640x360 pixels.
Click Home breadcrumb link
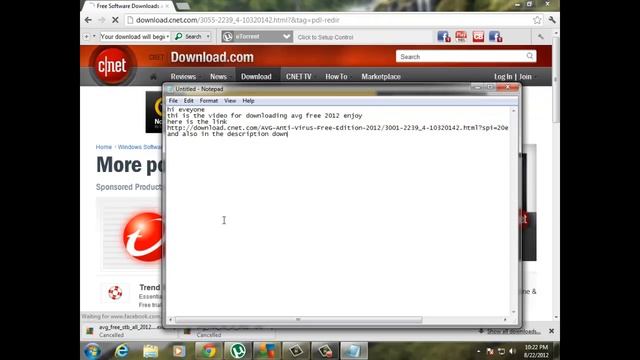(x=104, y=147)
